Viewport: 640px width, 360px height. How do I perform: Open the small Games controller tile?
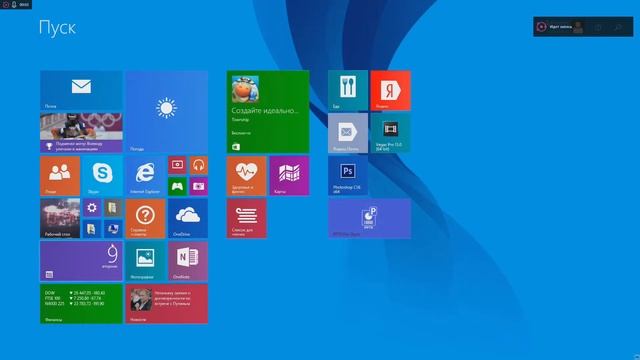(177, 187)
